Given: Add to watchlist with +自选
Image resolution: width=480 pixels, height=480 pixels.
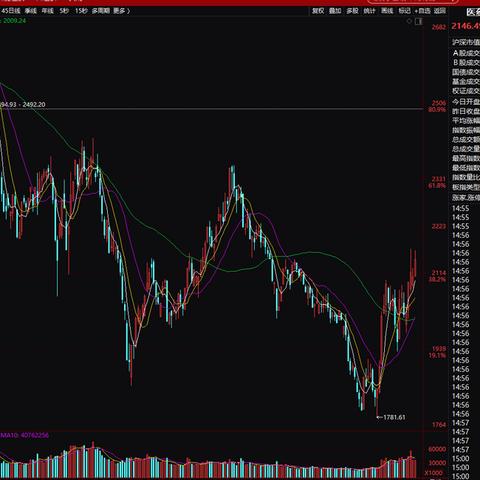Looking at the screenshot, I should pos(423,11).
